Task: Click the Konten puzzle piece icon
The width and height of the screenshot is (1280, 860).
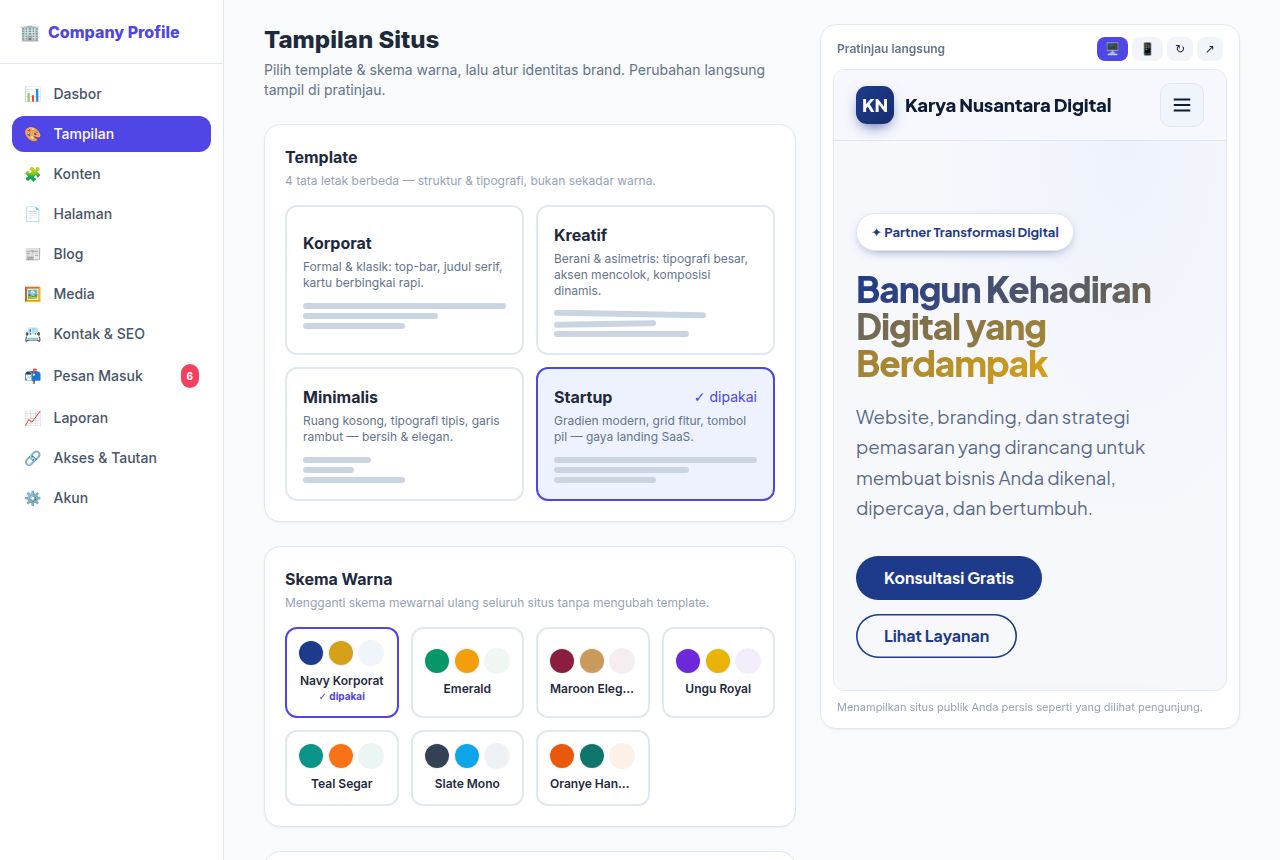Action: pyautogui.click(x=32, y=174)
